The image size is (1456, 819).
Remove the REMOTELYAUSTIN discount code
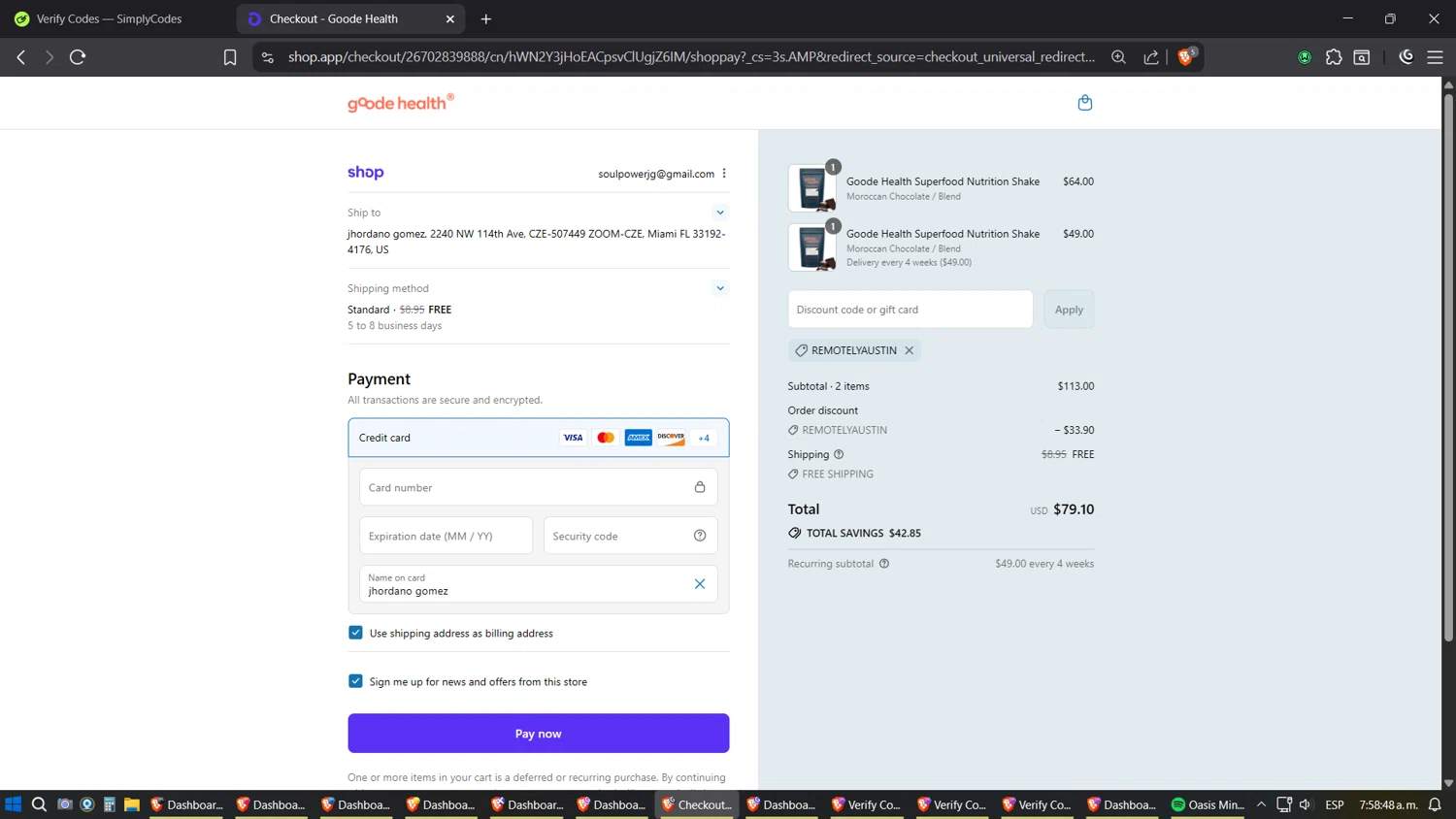(x=910, y=350)
